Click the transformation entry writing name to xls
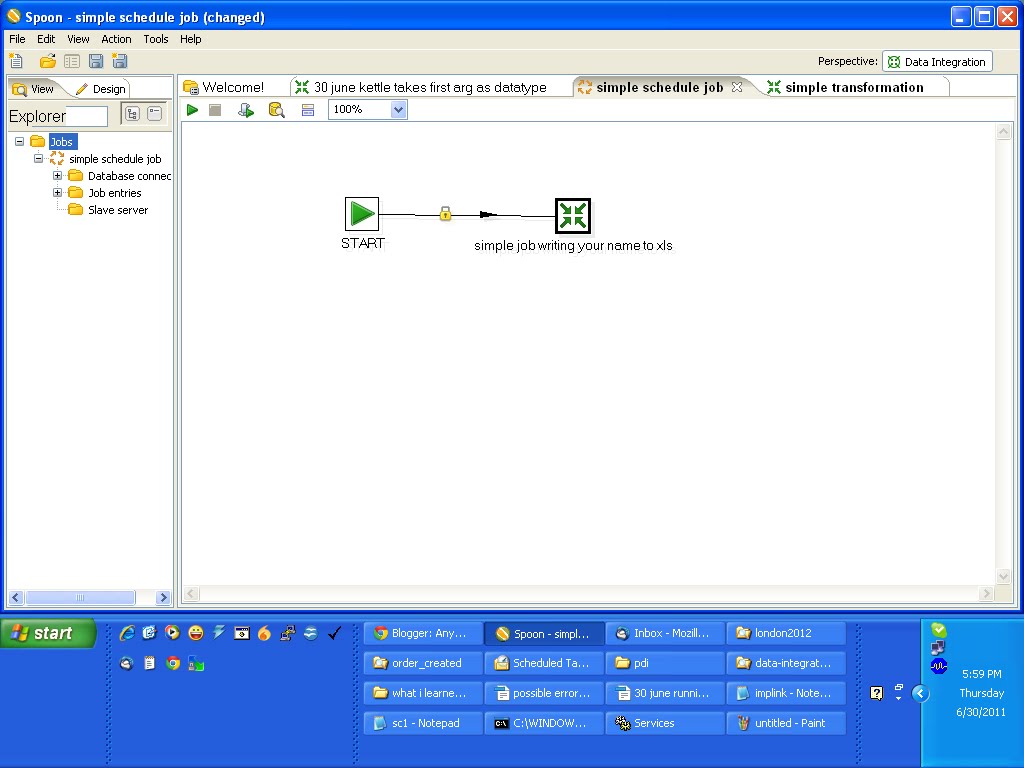Image resolution: width=1024 pixels, height=768 pixels. (x=572, y=213)
